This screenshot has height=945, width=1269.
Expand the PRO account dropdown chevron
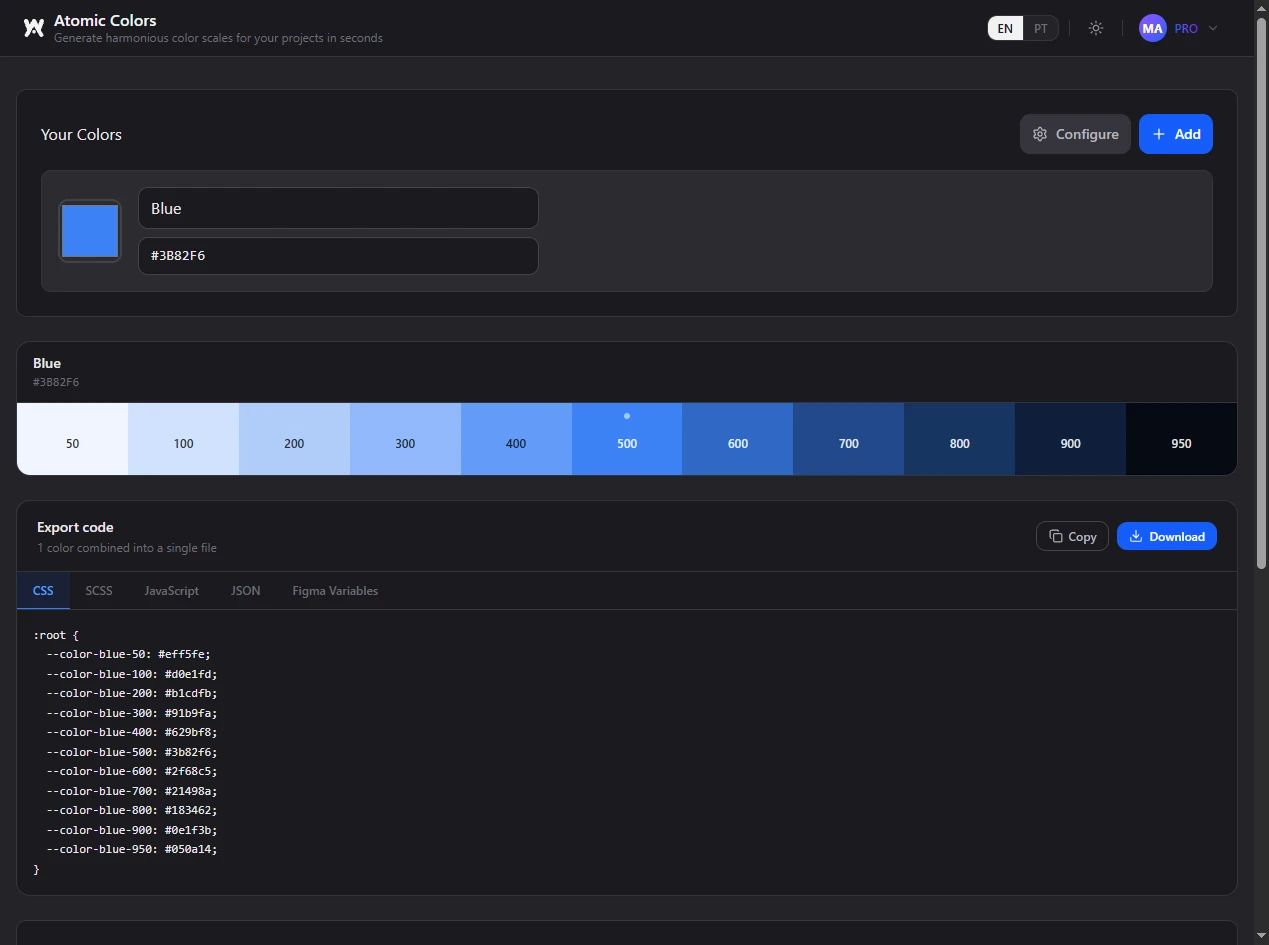pyautogui.click(x=1213, y=28)
